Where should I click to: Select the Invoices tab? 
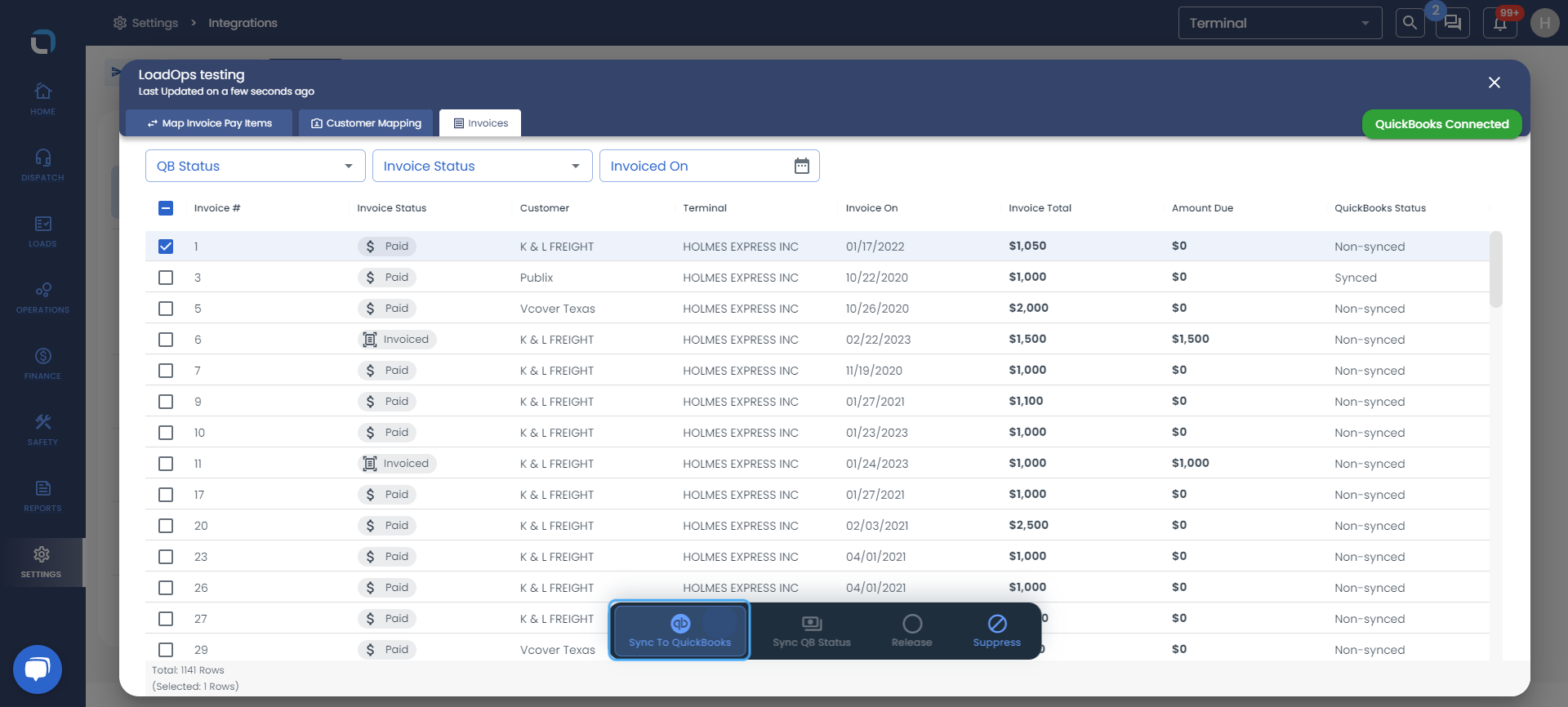(x=480, y=123)
